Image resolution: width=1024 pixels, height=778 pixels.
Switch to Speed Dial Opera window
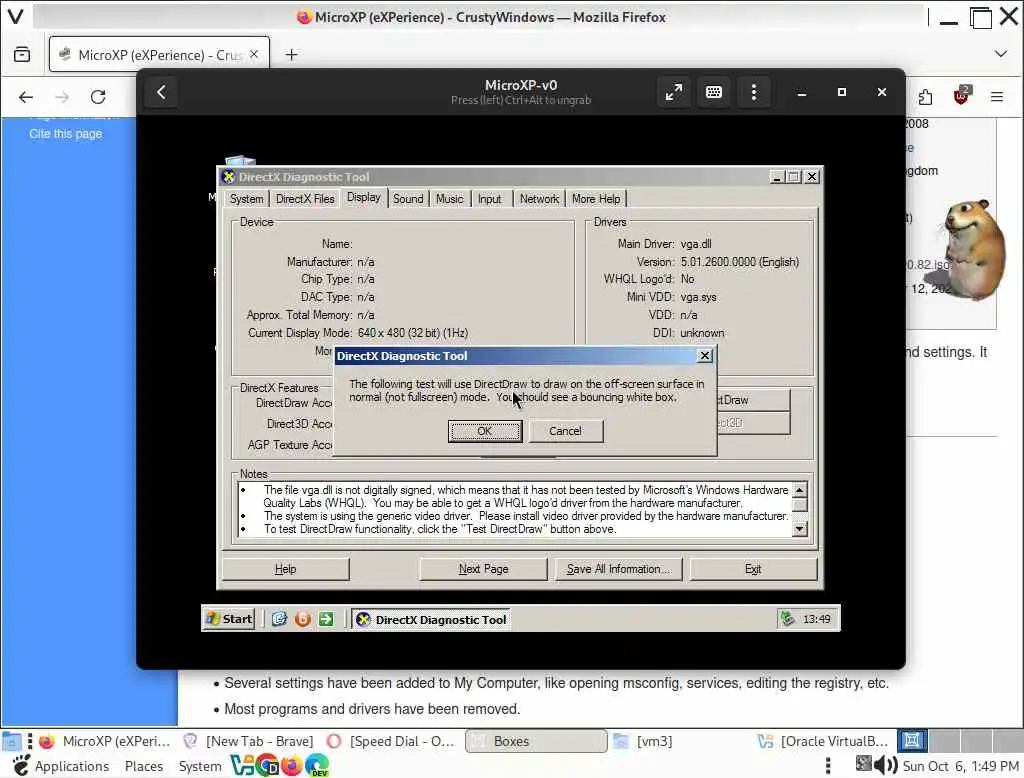391,741
